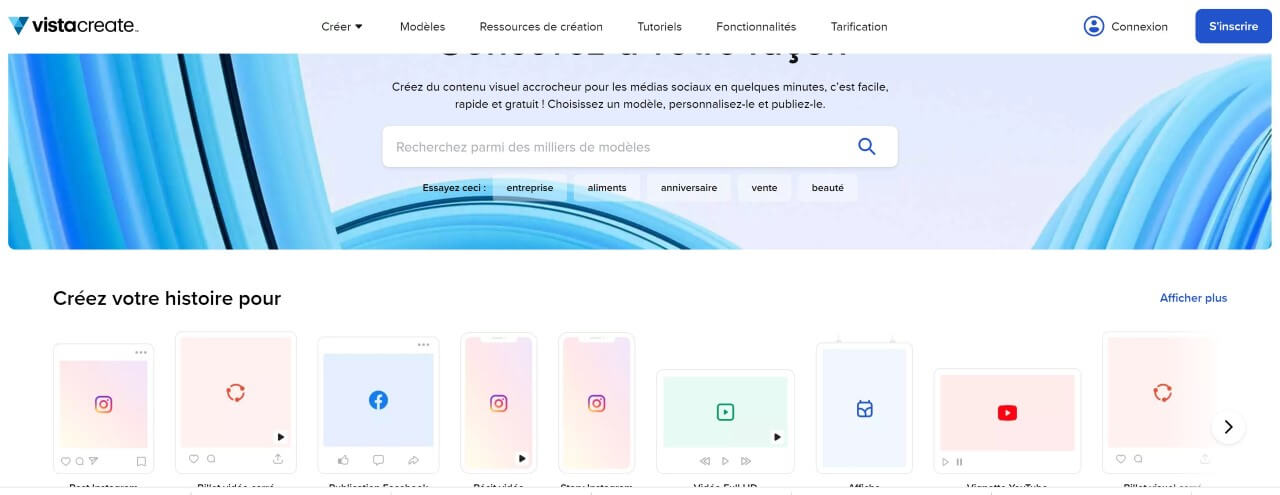
Task: Go to the Tutoriels page
Action: tap(659, 27)
